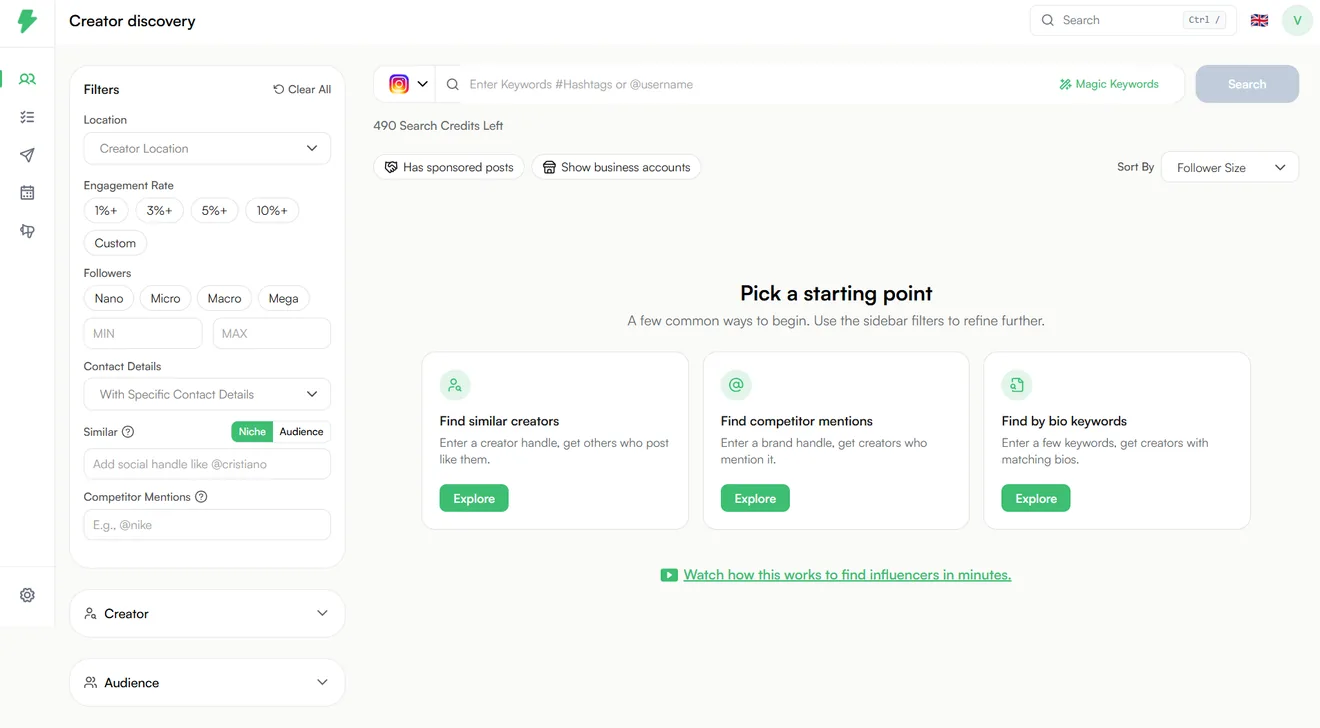This screenshot has height=728, width=1320.
Task: Click the UK flag language icon
Action: 1259,20
